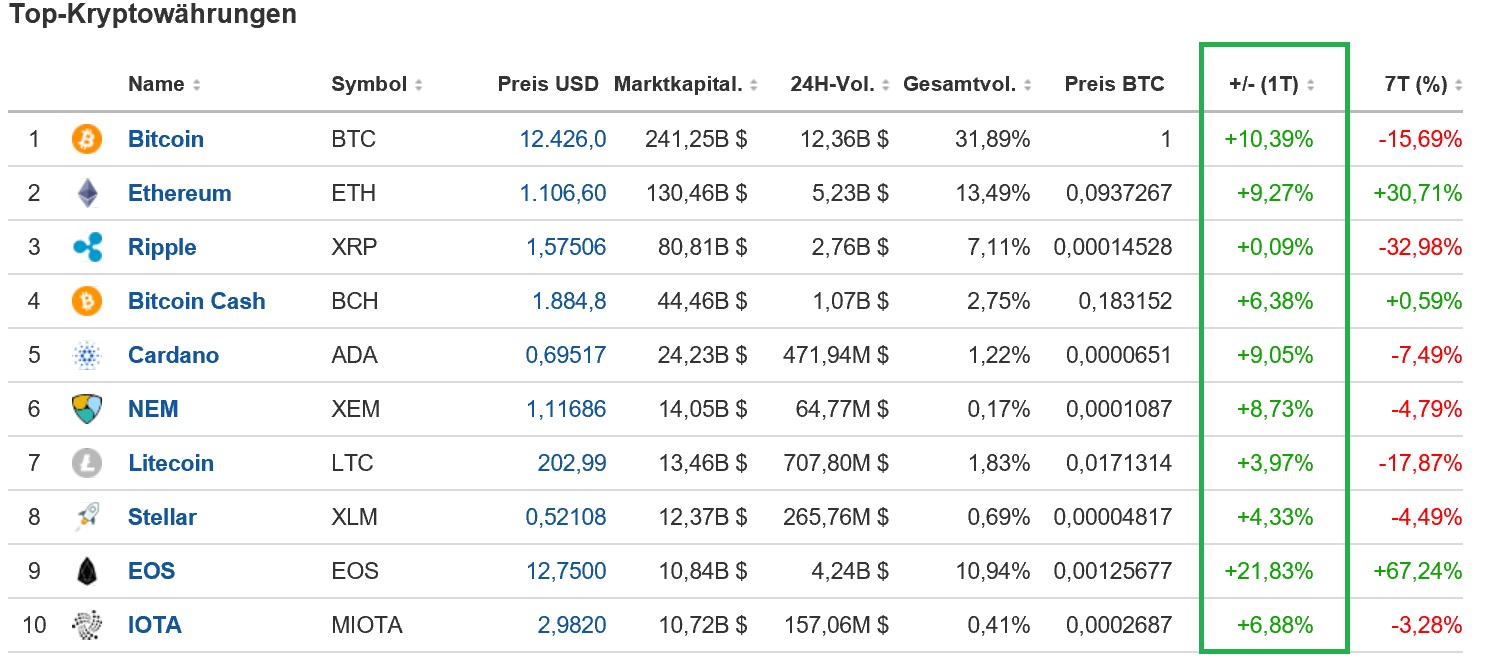Viewport: 1487px width, 658px height.
Task: Click the Ripple blue logo icon
Action: pos(87,247)
